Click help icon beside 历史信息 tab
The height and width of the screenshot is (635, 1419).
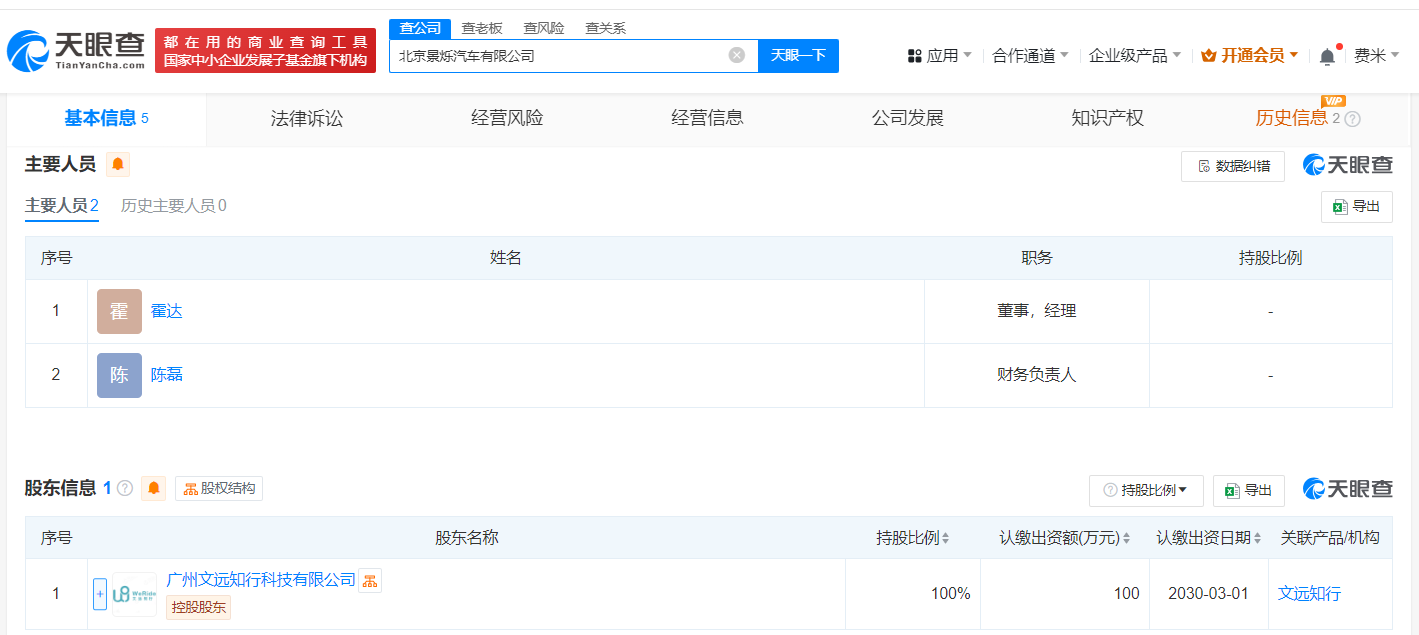(x=1353, y=119)
